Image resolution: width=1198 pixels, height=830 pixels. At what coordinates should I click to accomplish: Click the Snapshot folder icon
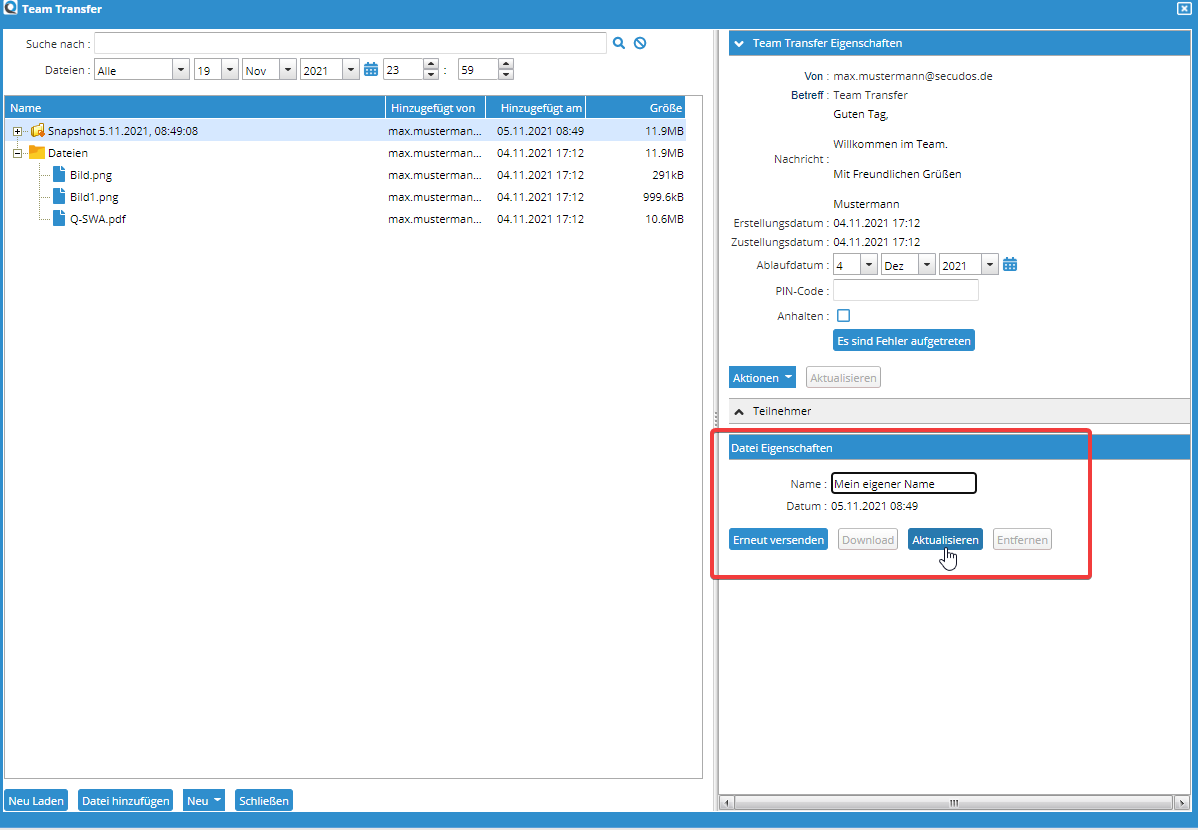tap(38, 131)
